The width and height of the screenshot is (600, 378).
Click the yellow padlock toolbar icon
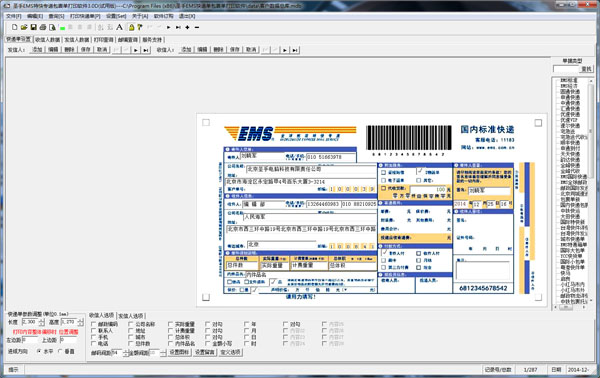[131, 27]
